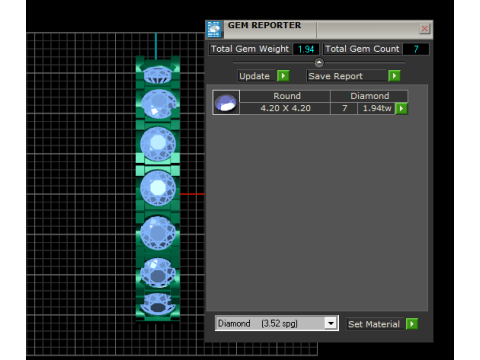
Task: Click the green arrow next to Set Material
Action: 412,324
